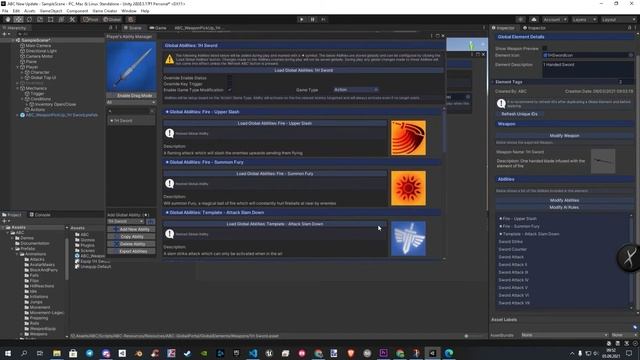Viewport: 640px width, 360px height.
Task: Click the Summon Fury sun ability icon
Action: tap(408, 188)
